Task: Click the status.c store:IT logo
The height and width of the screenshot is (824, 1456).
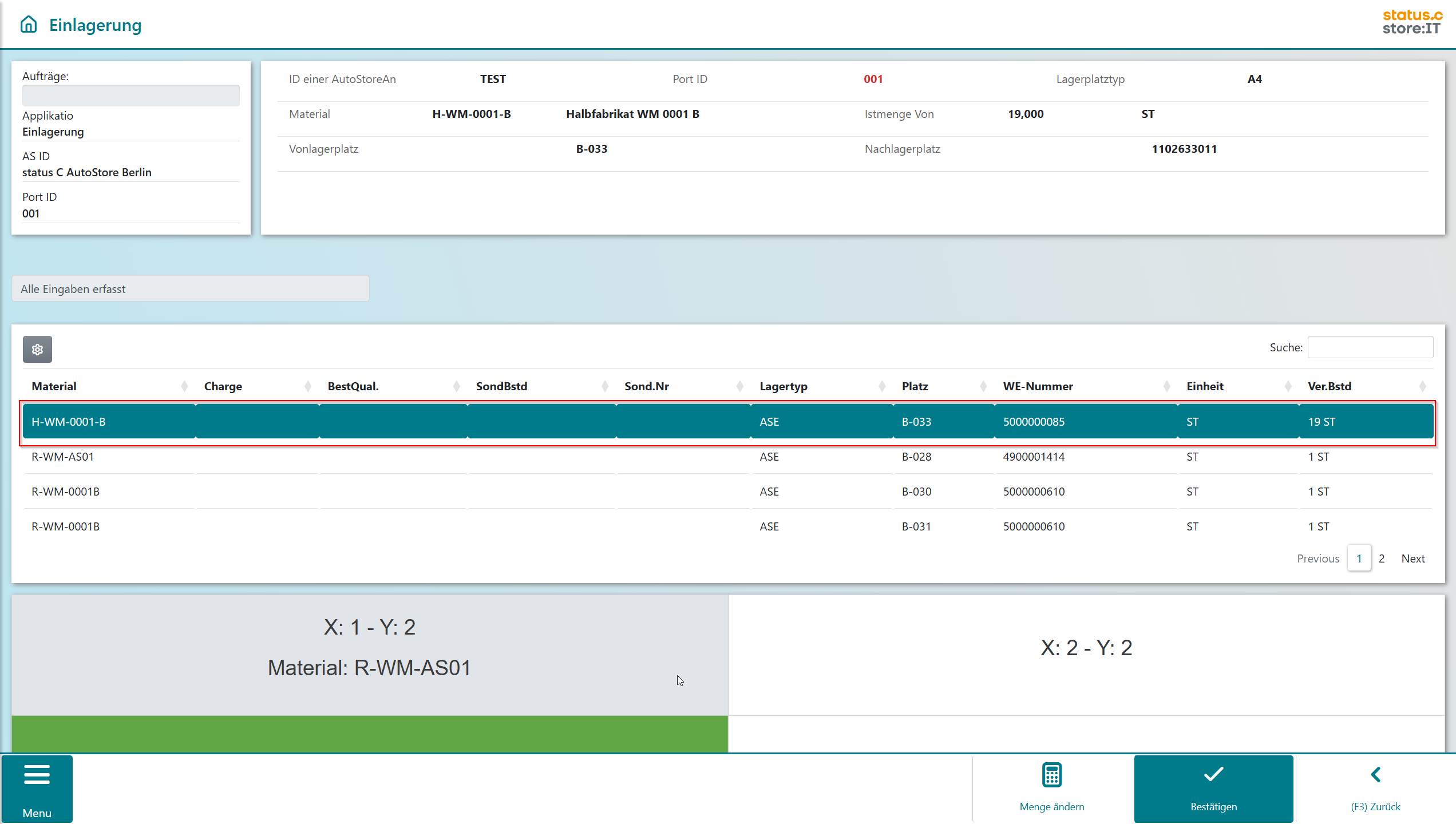Action: (x=1412, y=22)
